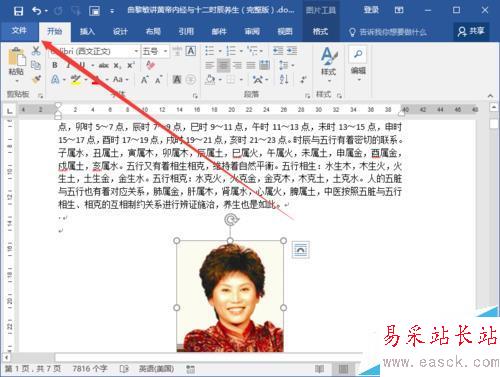Toggle Center alignment
The width and height of the screenshot is (500, 377).
click(x=224, y=65)
